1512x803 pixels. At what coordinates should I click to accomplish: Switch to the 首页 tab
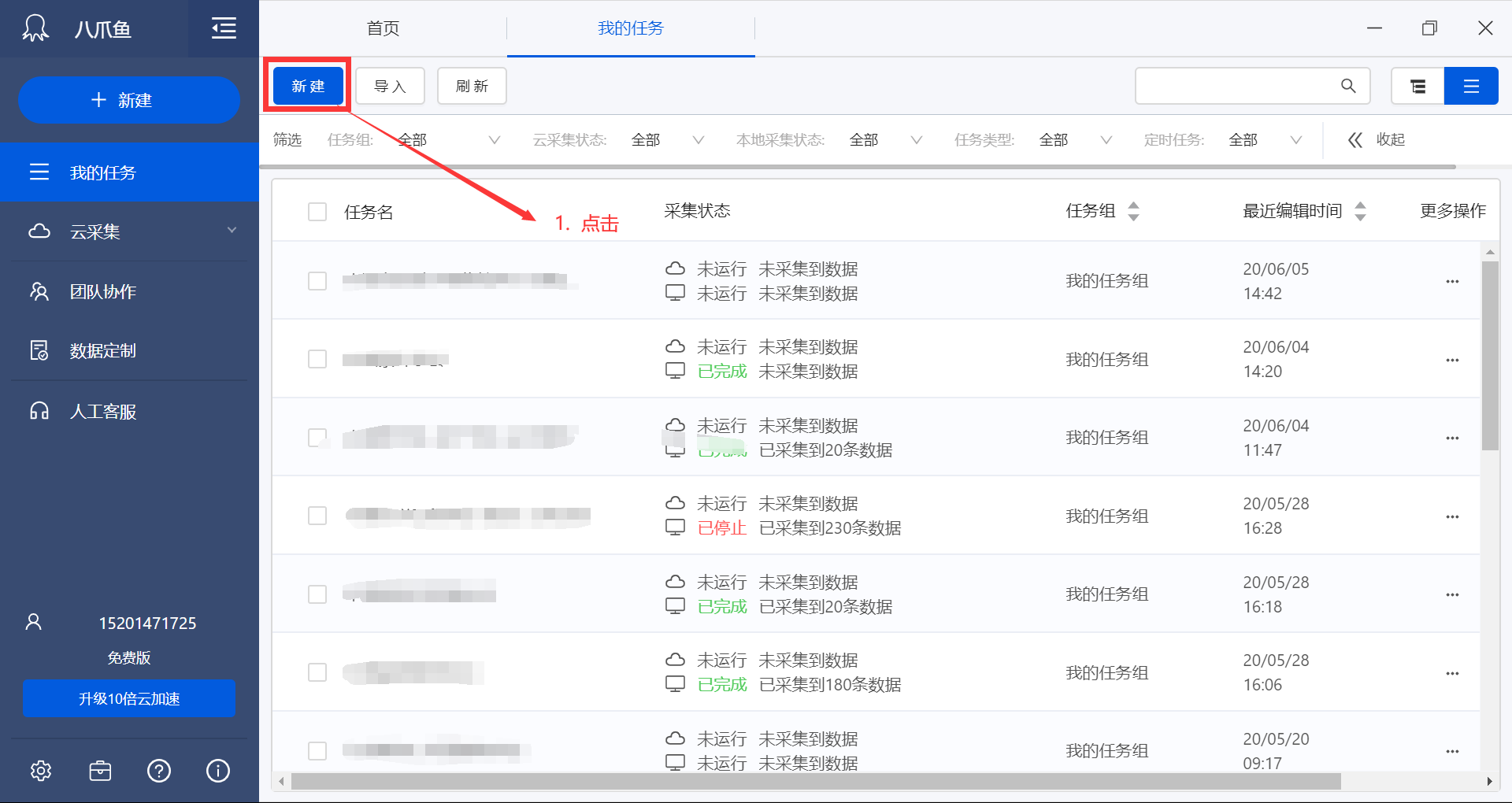(383, 28)
